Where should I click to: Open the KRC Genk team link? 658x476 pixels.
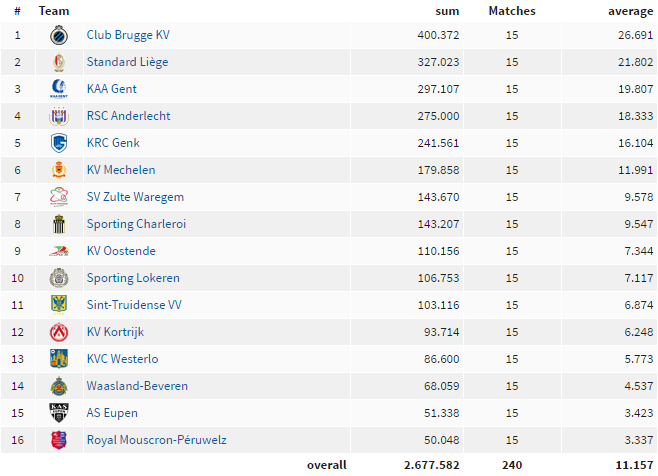tap(113, 143)
